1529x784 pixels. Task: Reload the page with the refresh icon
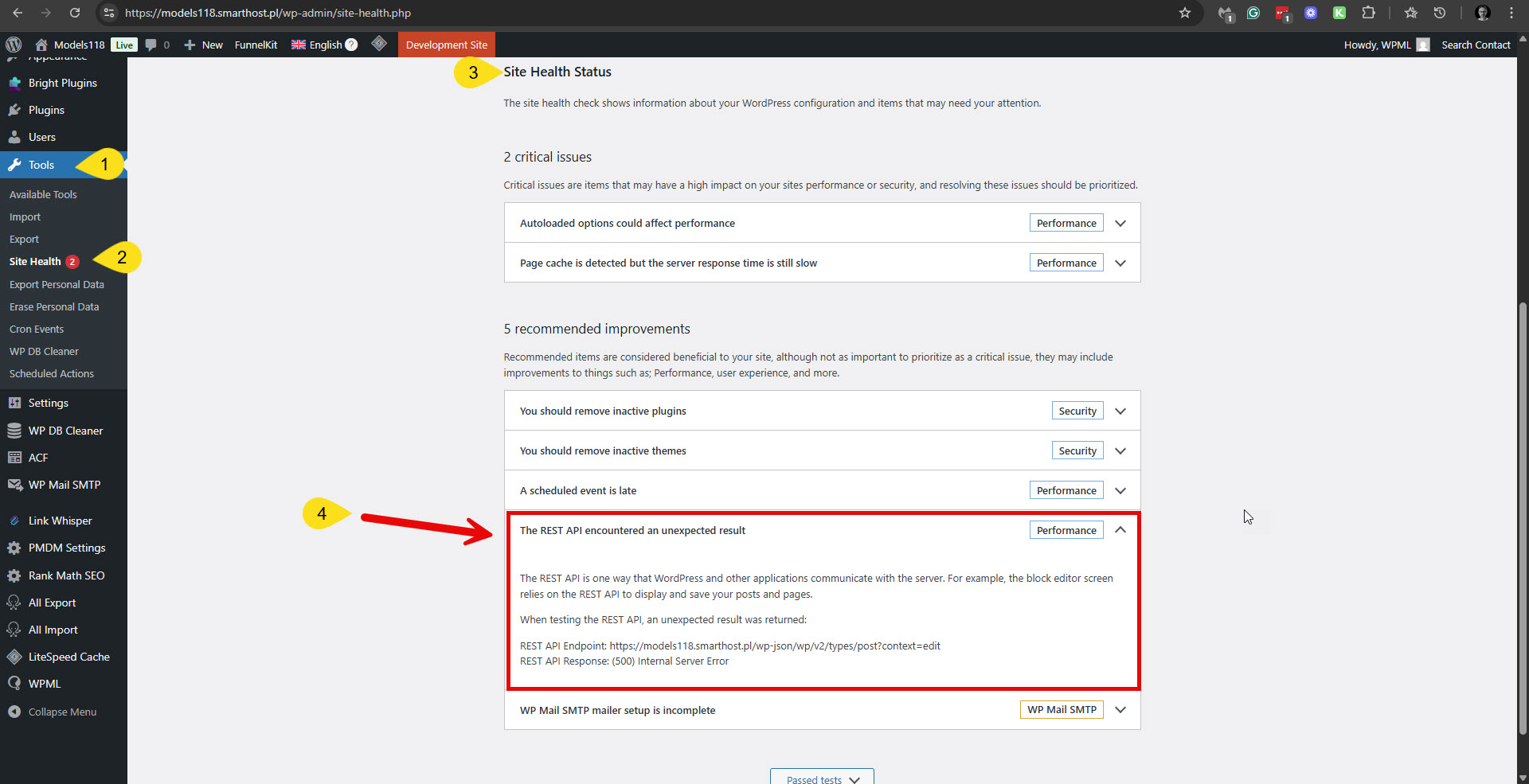coord(75,13)
